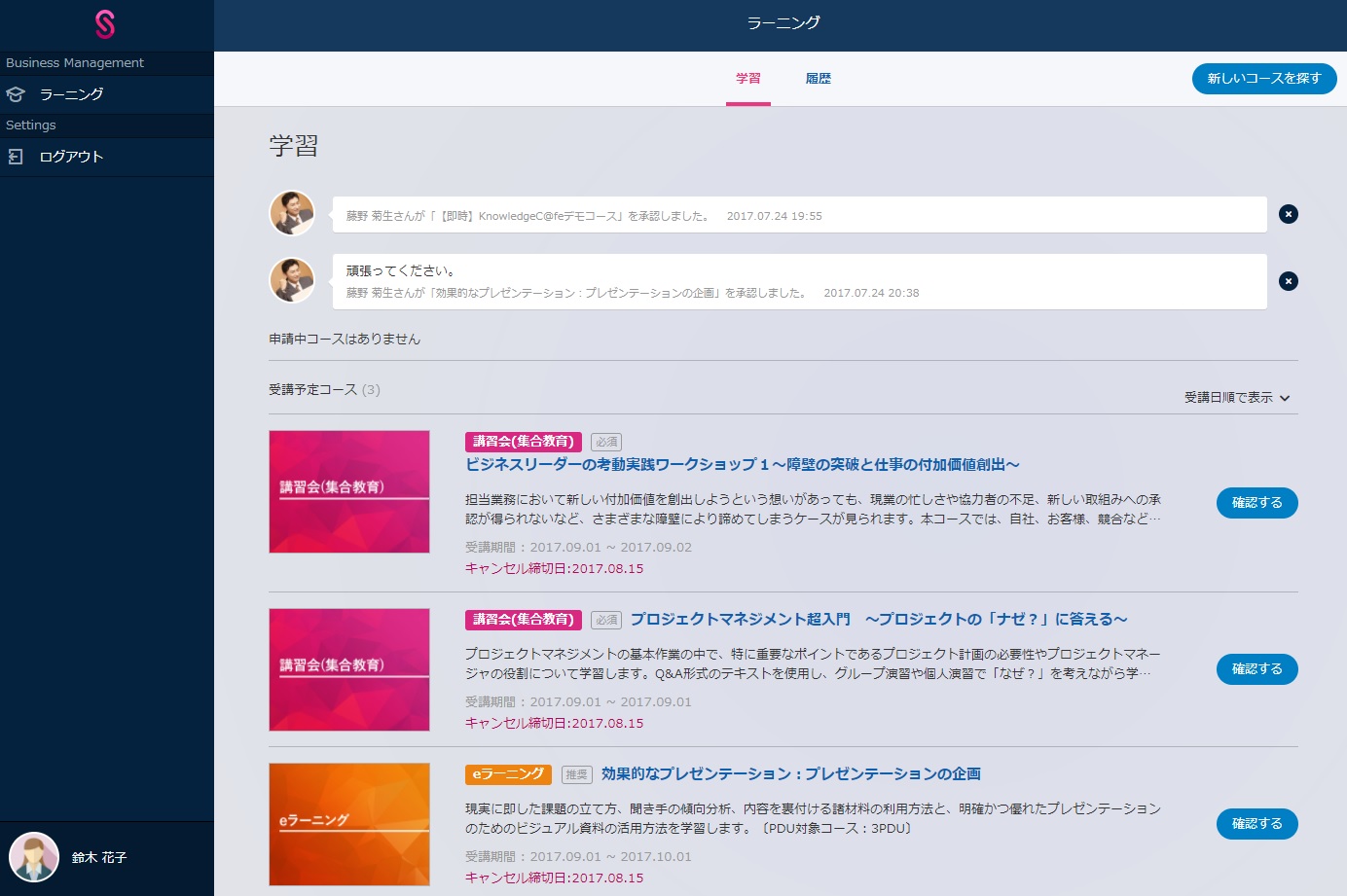The width and height of the screenshot is (1347, 896).
Task: Open the ビジネスリーダーの考動実践ワークショップ course title link
Action: [x=742, y=465]
